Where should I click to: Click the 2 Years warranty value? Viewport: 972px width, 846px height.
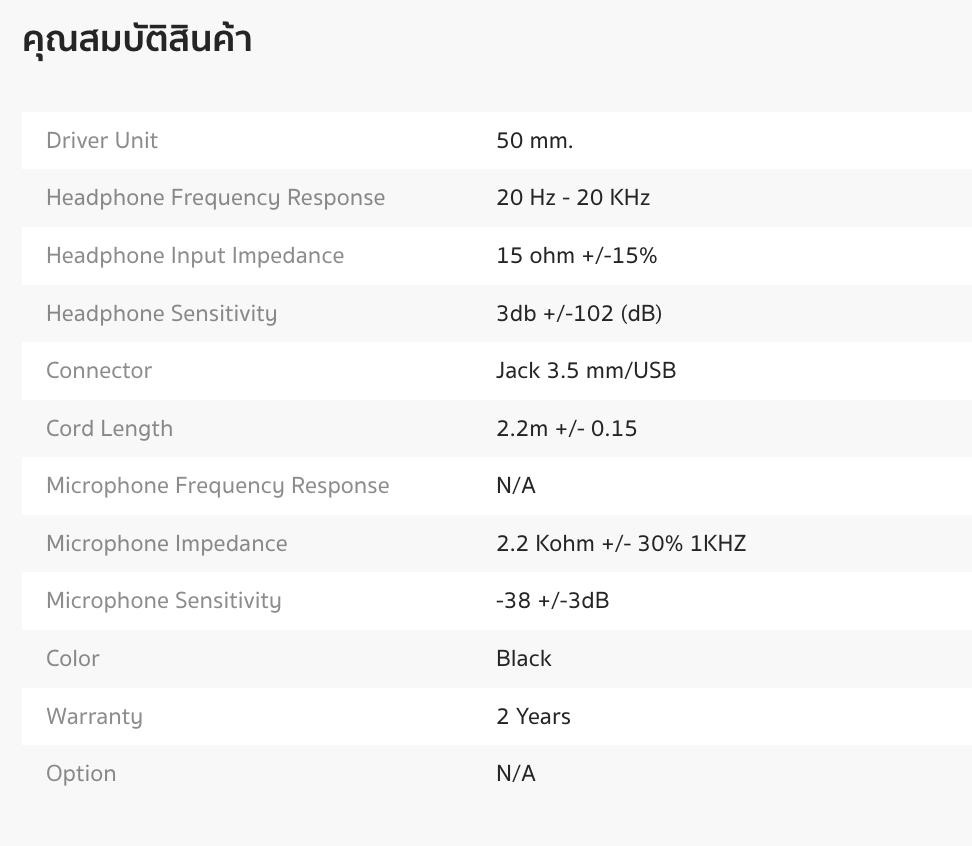(534, 716)
